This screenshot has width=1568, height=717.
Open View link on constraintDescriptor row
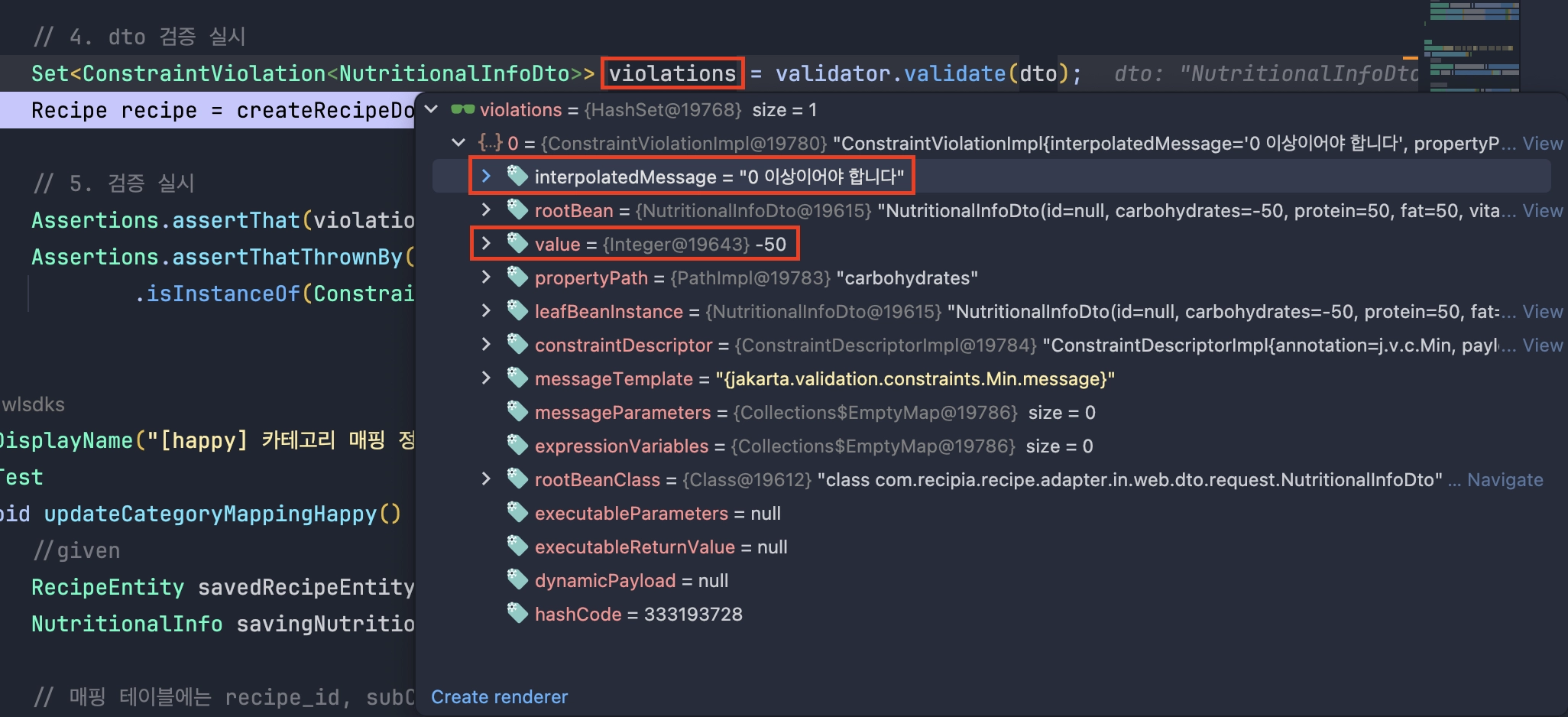pyautogui.click(x=1542, y=345)
